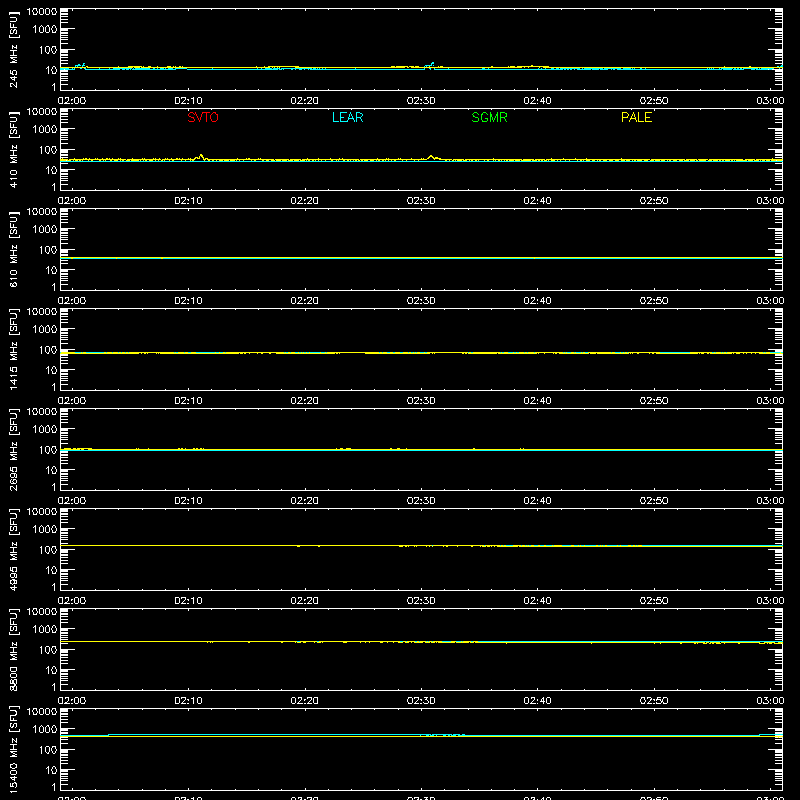Screen dimensions: 800x800
Task: Click the 100 tick label on the 610 MHz axis
Action: (x=48, y=250)
